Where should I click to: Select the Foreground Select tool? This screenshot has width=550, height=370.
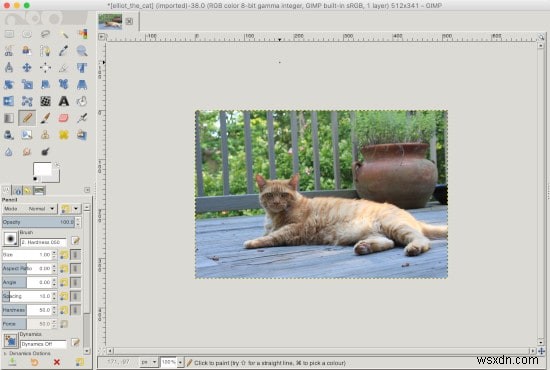coord(27,51)
